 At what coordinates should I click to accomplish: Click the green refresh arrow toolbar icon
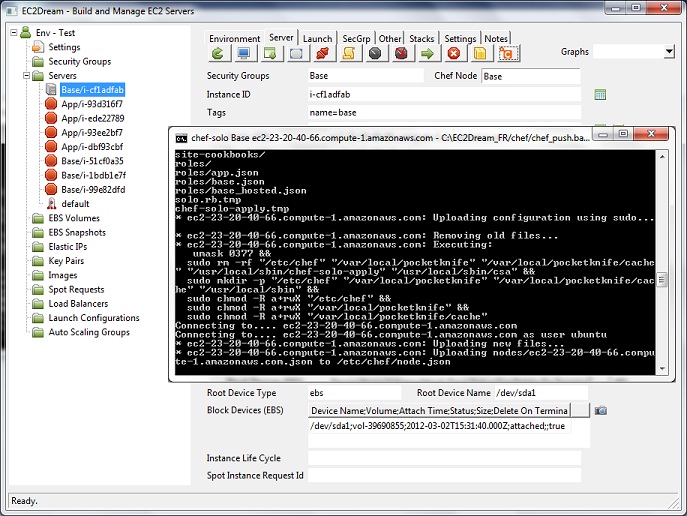218,53
